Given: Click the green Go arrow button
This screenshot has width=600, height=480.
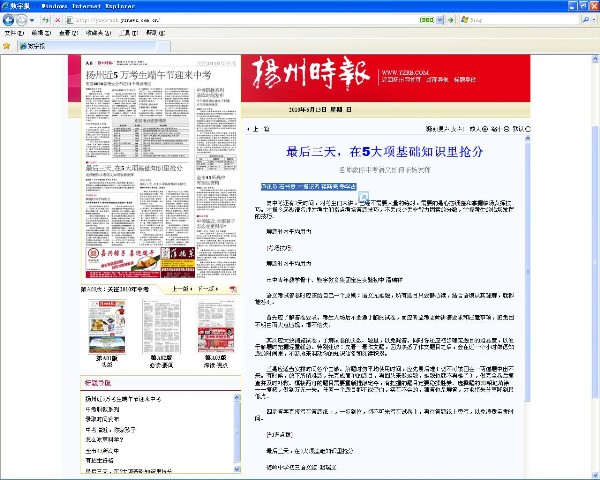Looking at the screenshot, I should (450, 20).
